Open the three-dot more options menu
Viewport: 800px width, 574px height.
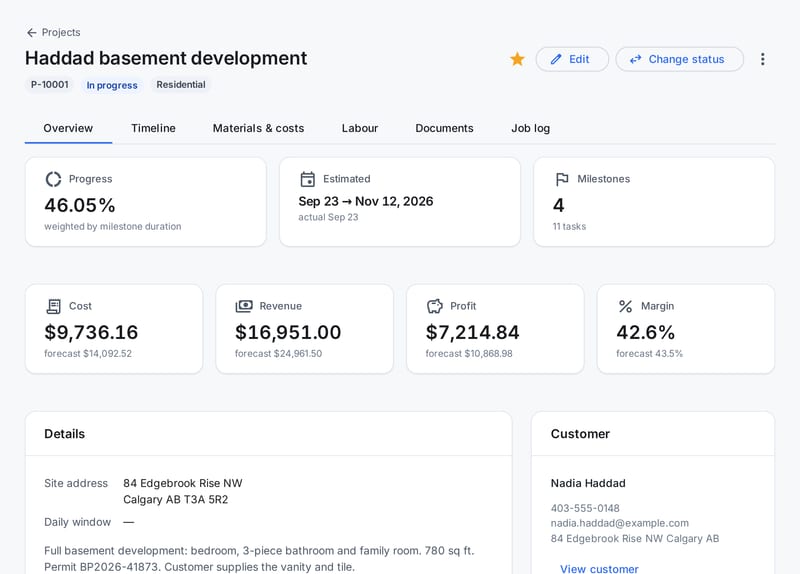tap(762, 59)
